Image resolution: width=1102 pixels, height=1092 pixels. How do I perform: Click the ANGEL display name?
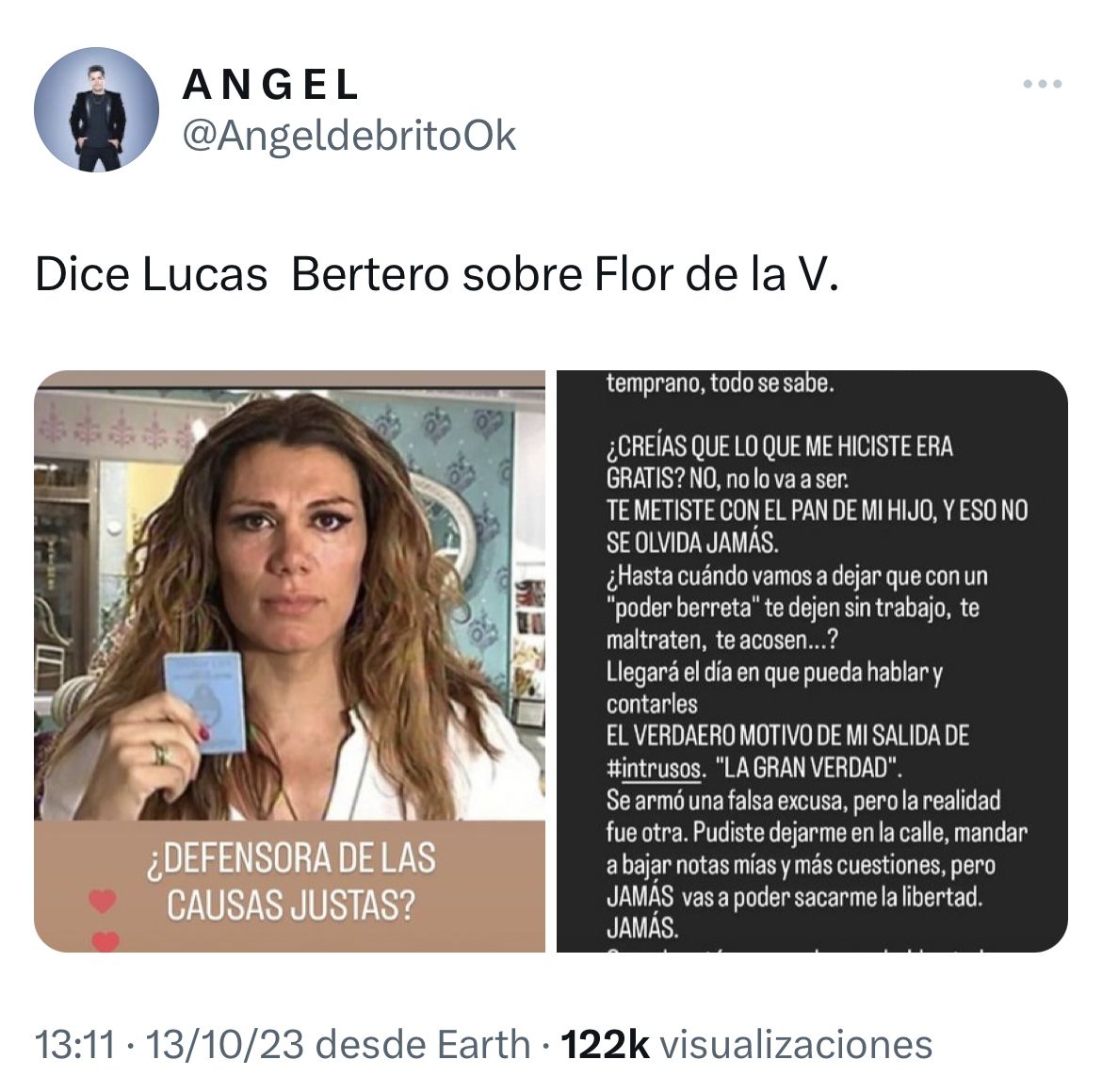pos(270,85)
